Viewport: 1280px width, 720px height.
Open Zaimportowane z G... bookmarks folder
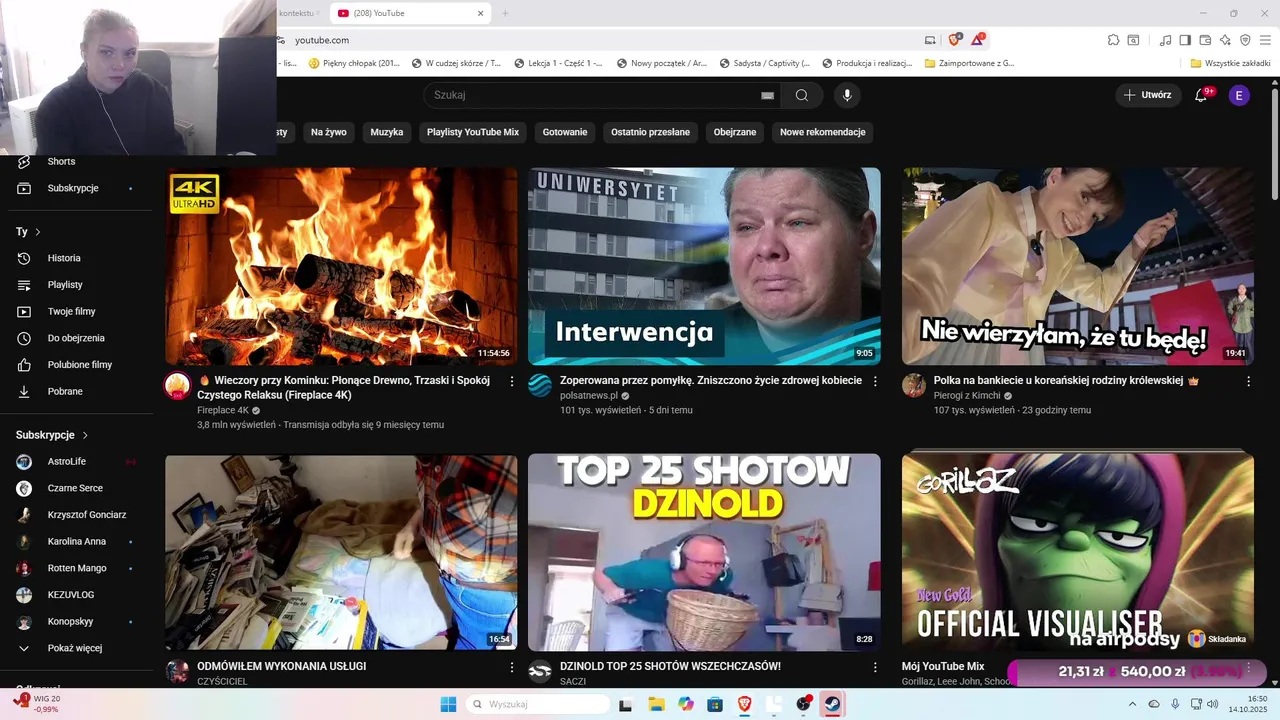click(970, 63)
